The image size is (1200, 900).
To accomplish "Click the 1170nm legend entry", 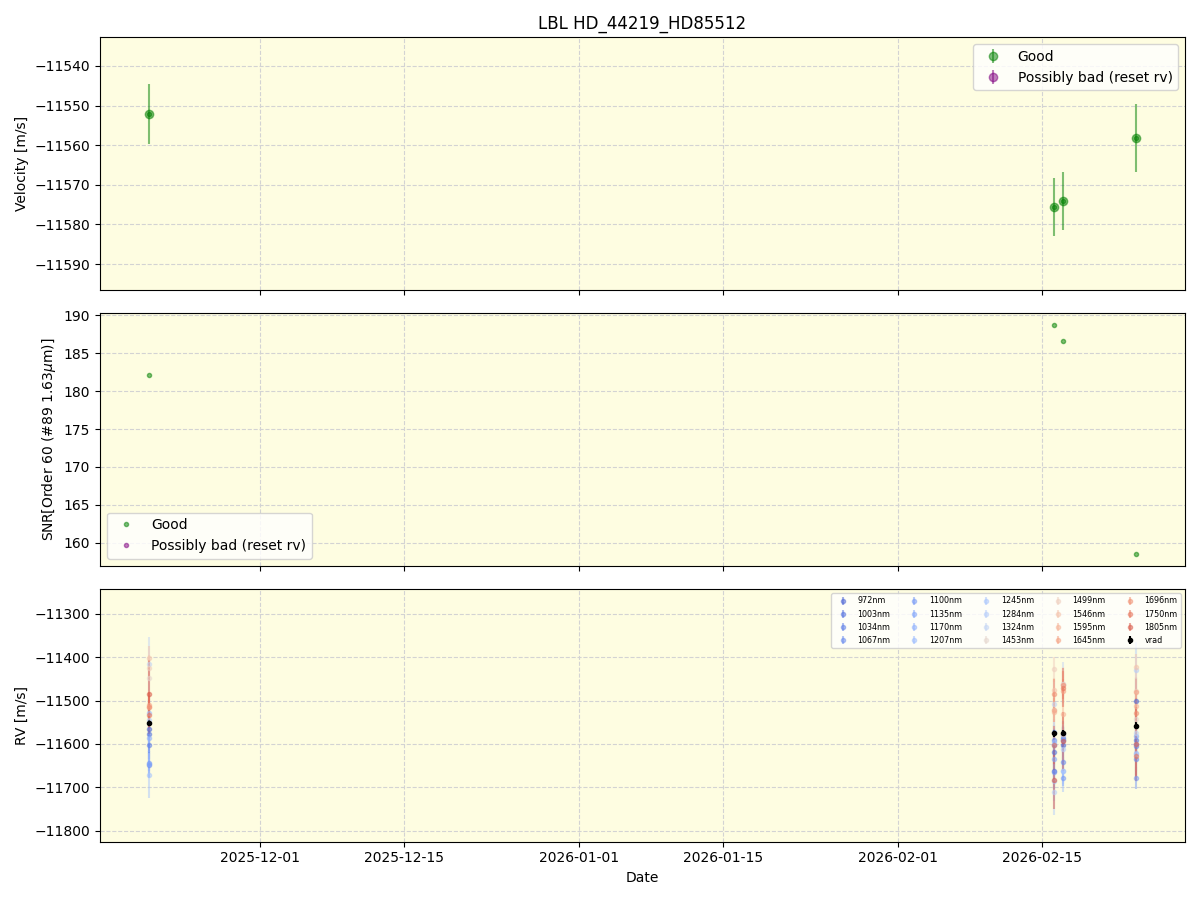I will coord(946,627).
